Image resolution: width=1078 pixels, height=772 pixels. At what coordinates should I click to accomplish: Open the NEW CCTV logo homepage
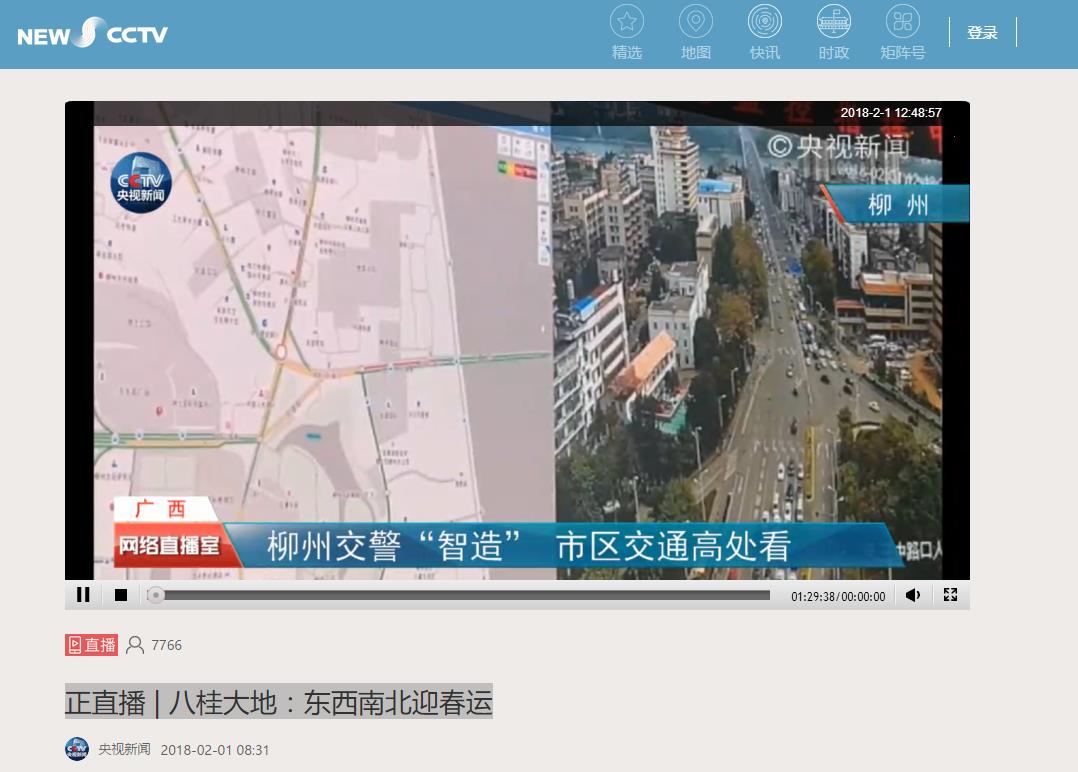click(x=92, y=33)
